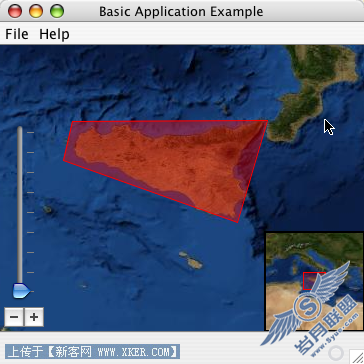Maximize the window with the green button
Image resolution: width=364 pixels, height=364 pixels.
(57, 11)
